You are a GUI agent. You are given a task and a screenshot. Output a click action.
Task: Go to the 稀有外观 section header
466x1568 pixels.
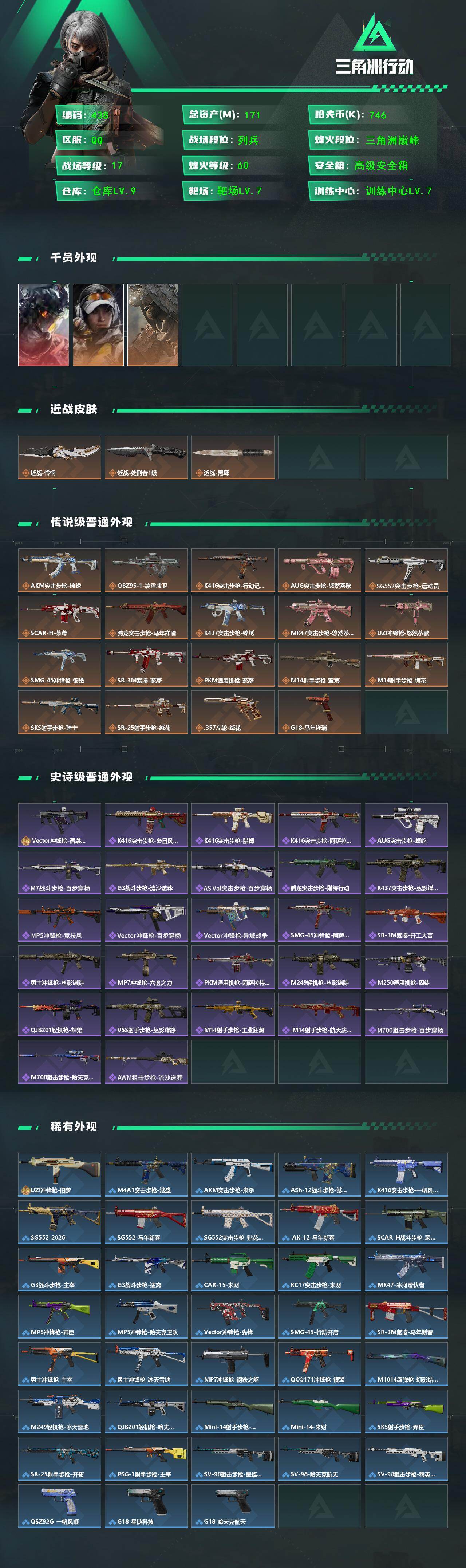[x=74, y=1126]
